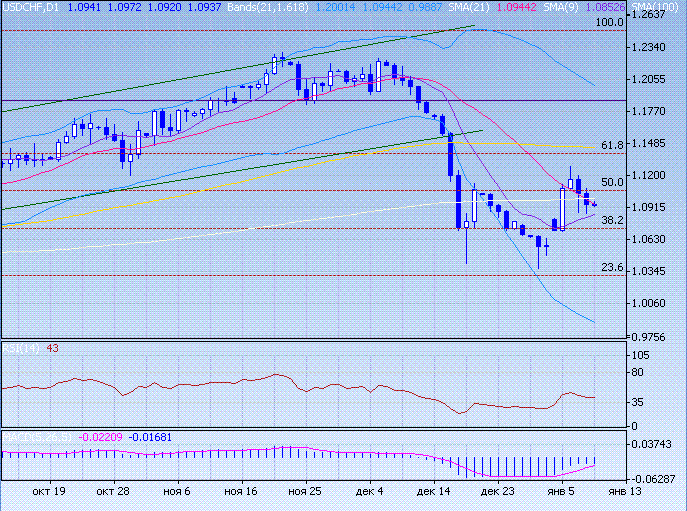The image size is (687, 511).
Task: Select the SMA(9) indicator label
Action: tap(567, 6)
